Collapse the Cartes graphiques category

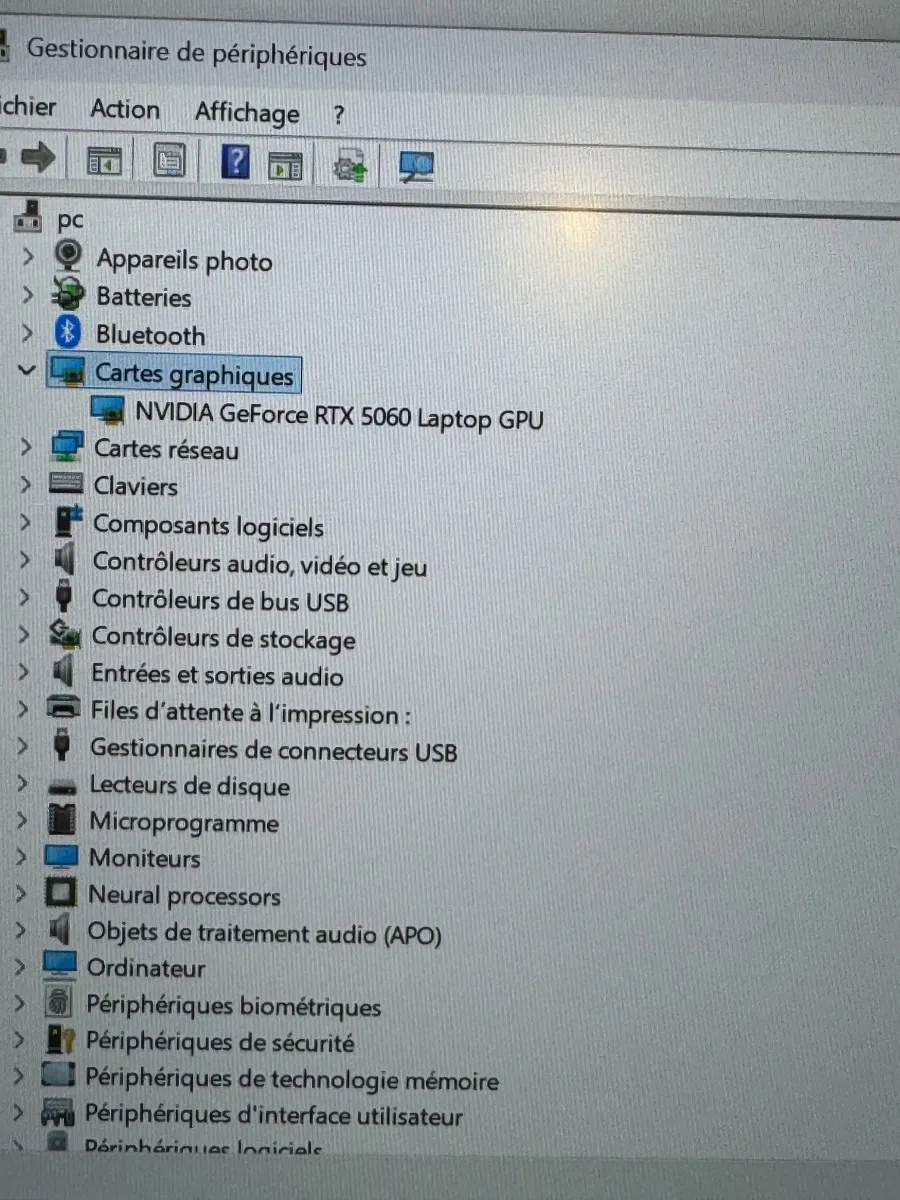pyautogui.click(x=27, y=371)
